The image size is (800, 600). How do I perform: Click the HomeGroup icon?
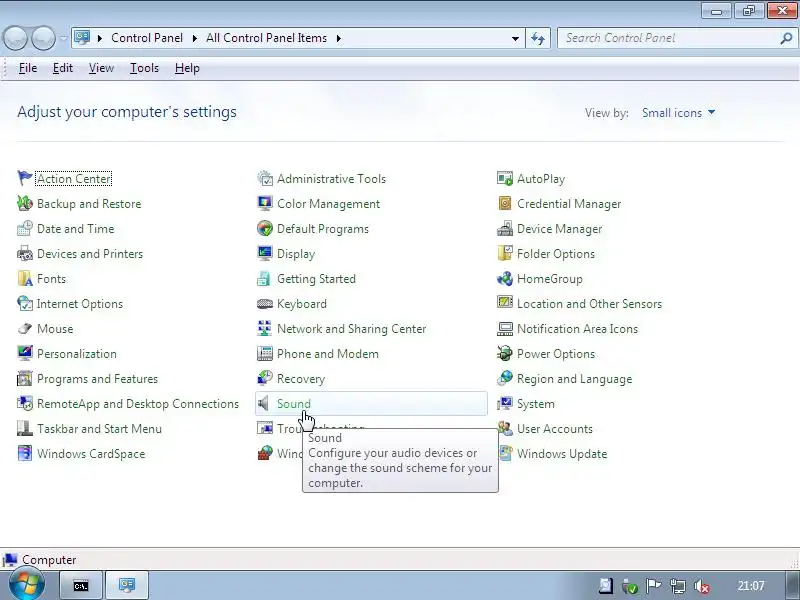pos(505,278)
